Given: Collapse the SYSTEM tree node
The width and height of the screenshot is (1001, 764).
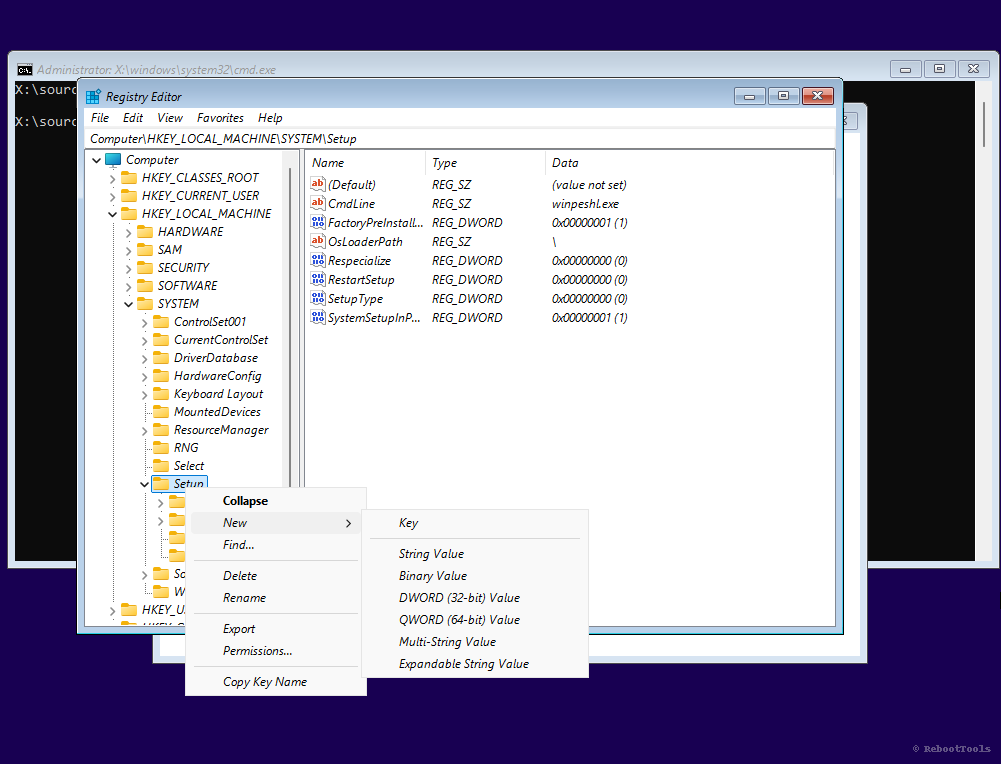Looking at the screenshot, I should [128, 303].
